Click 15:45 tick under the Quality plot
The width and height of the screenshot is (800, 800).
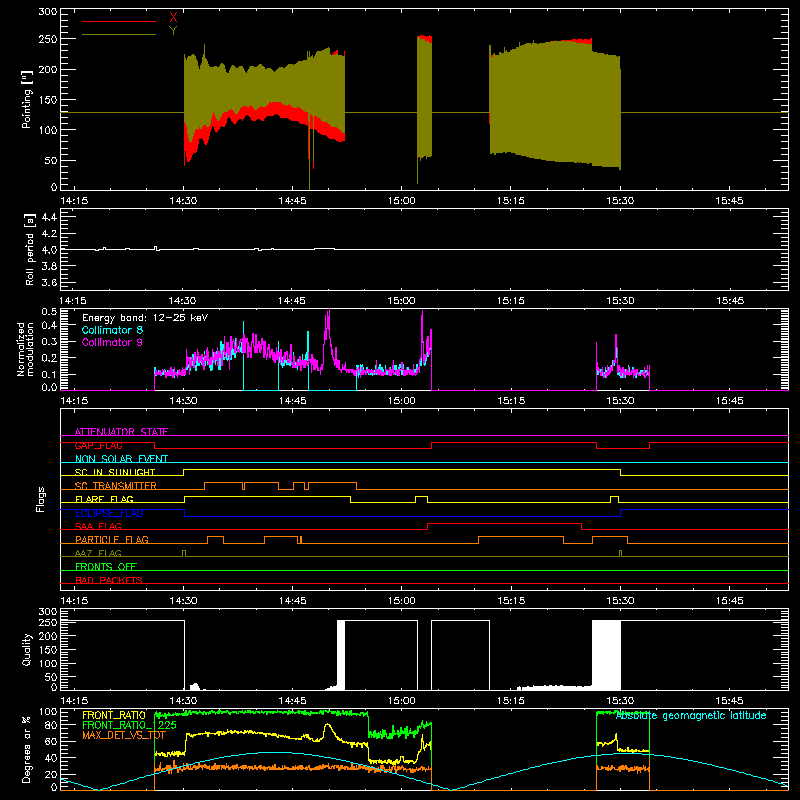[x=729, y=701]
